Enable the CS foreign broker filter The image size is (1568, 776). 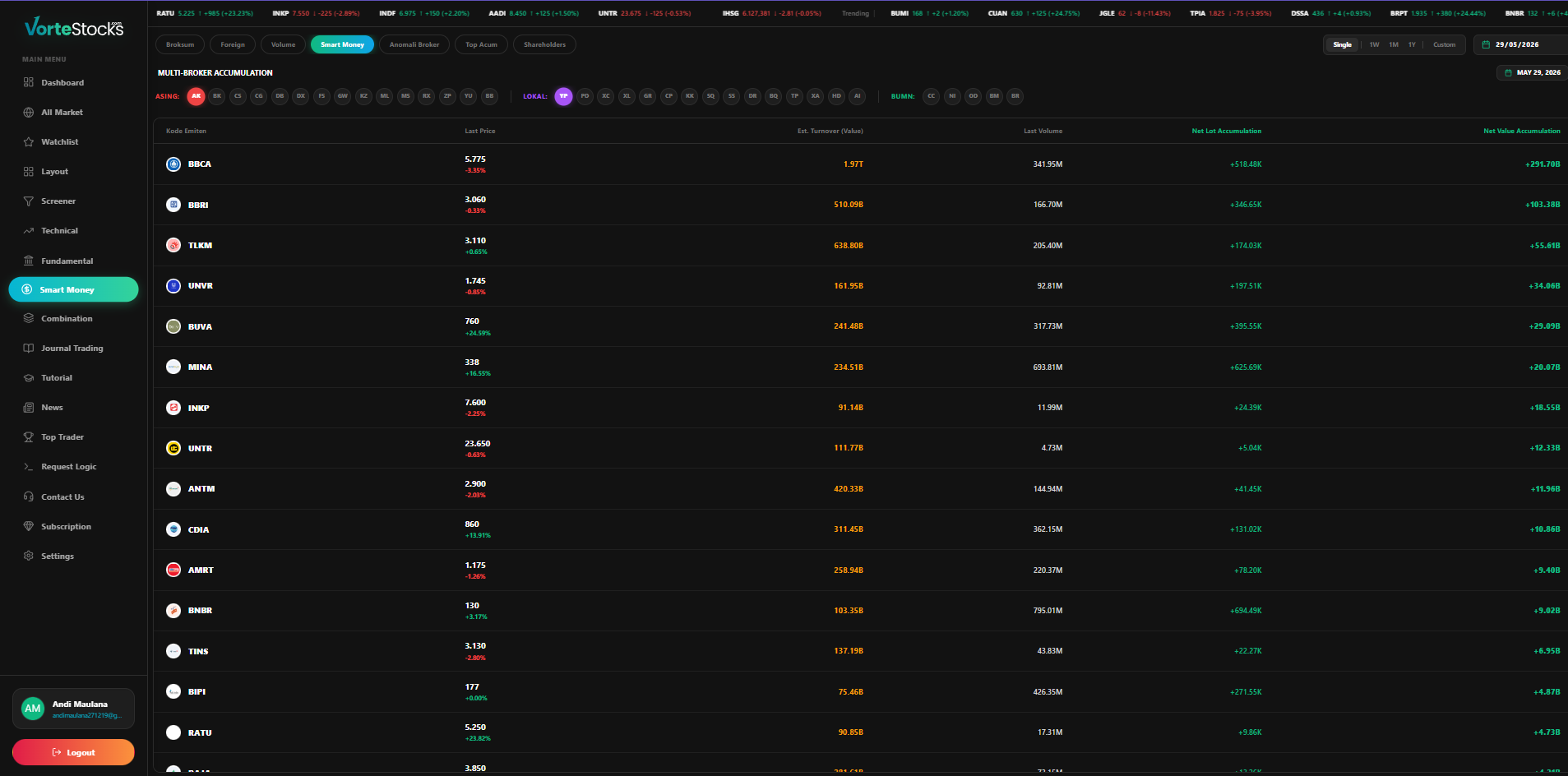coord(238,96)
